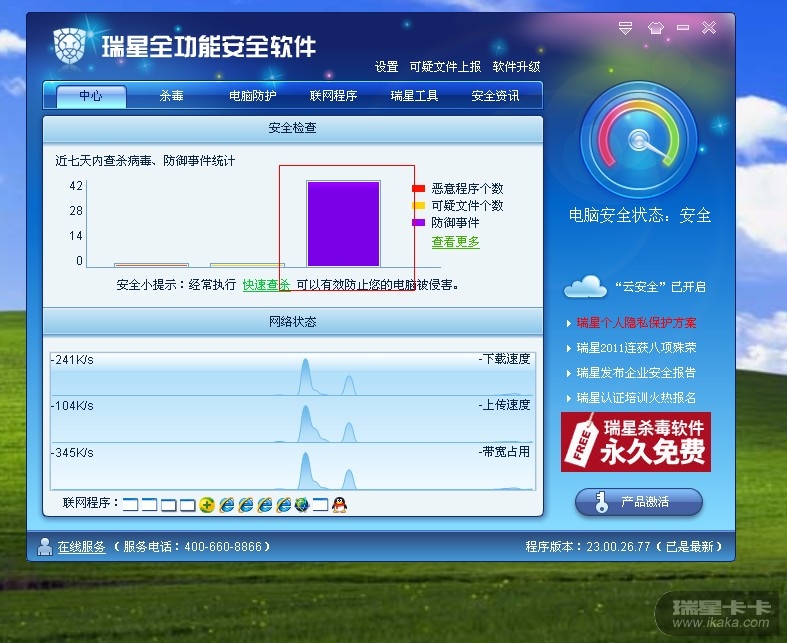Click the 下载速度 label
Screen dimensions: 787x643
click(504, 359)
